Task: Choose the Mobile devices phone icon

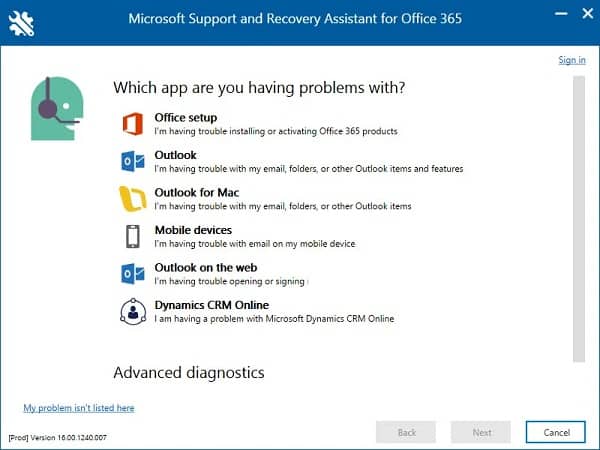Action: (133, 236)
